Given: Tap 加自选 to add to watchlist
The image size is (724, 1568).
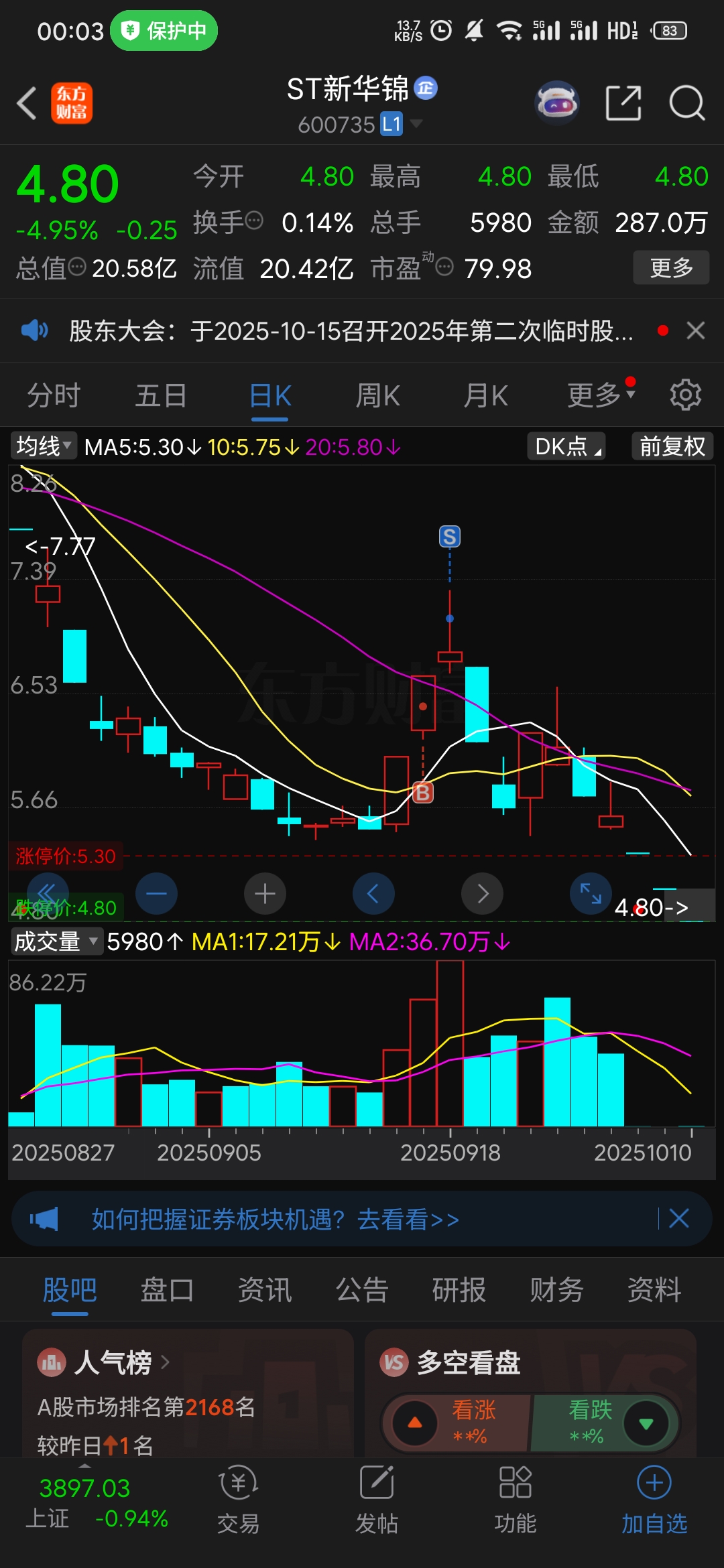Looking at the screenshot, I should pos(654,1501).
